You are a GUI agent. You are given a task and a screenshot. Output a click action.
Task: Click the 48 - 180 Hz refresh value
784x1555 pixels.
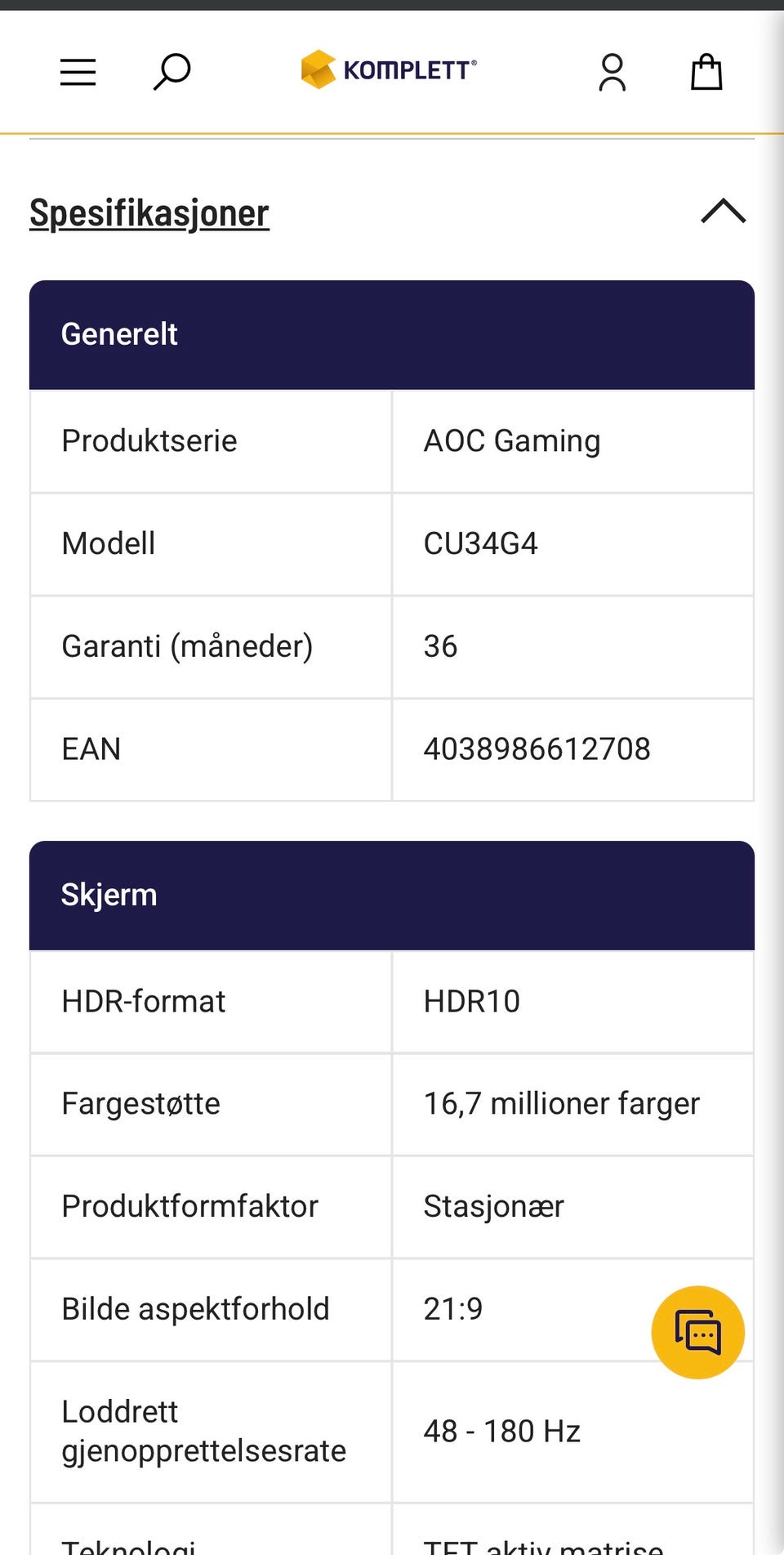(x=501, y=1432)
